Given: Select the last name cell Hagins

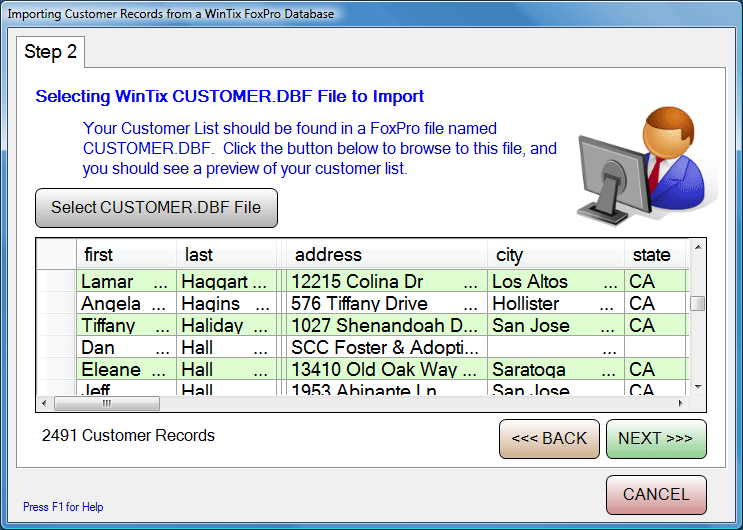Looking at the screenshot, I should 227,303.
